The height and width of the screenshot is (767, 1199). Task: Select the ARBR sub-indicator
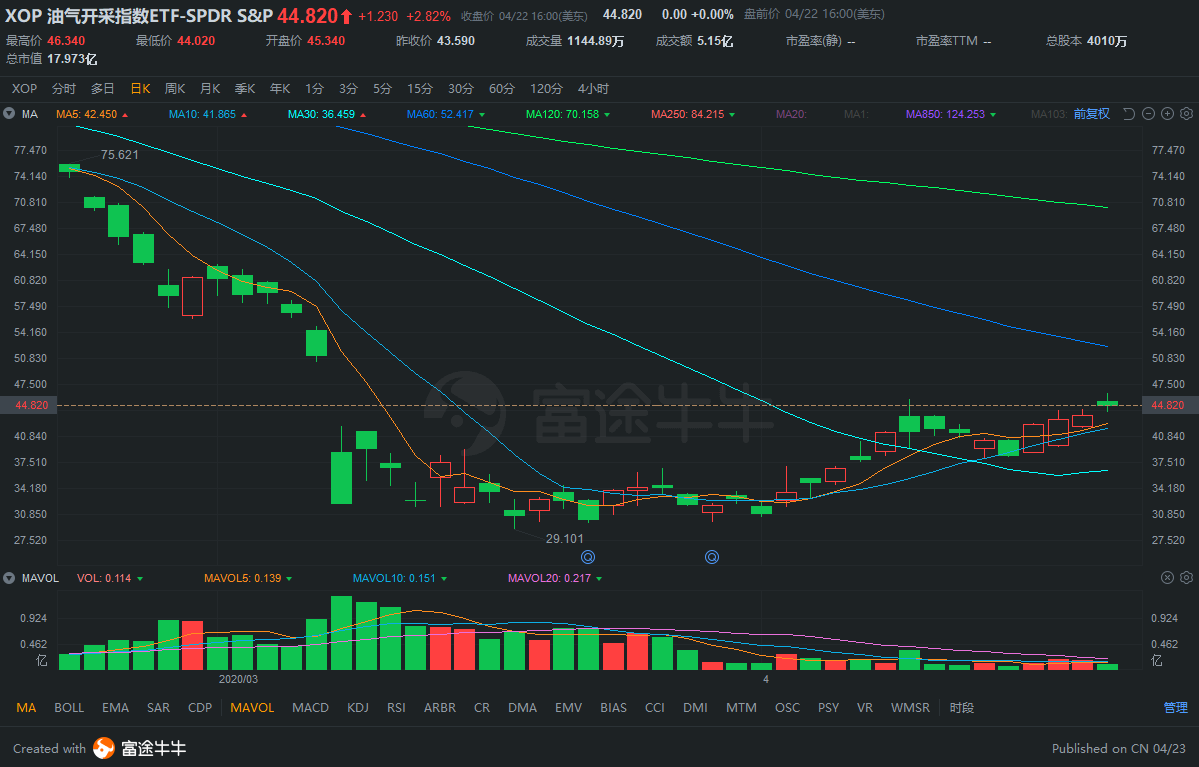pyautogui.click(x=440, y=707)
